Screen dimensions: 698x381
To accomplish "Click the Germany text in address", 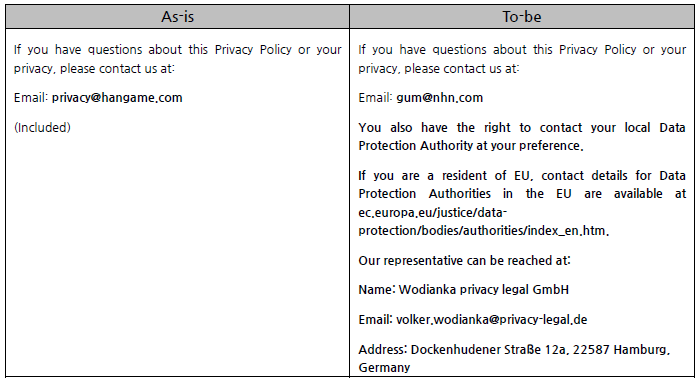I will [x=384, y=368].
